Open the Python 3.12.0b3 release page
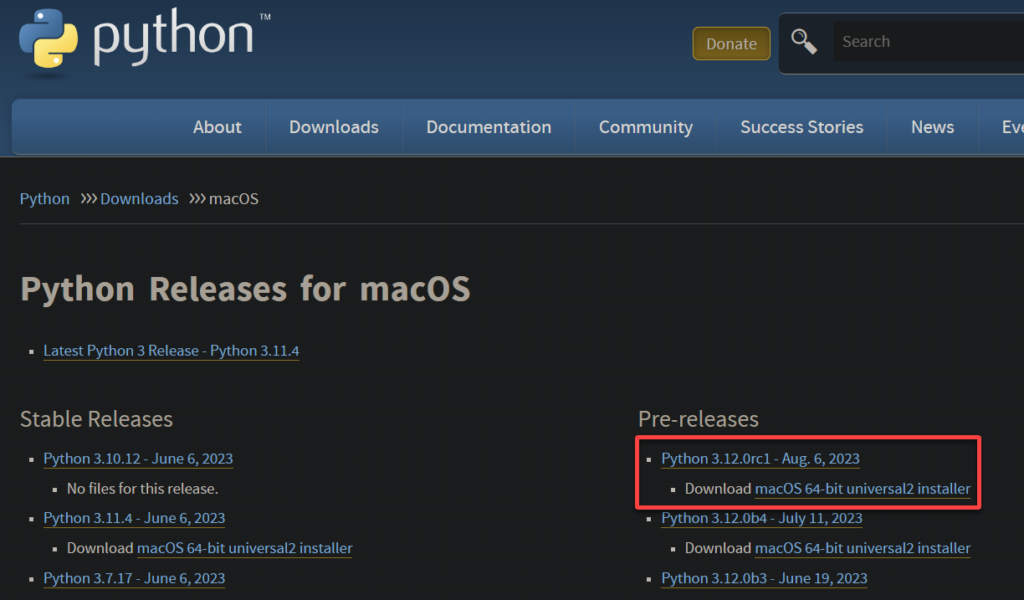Screen dimensions: 1024x600 click(763, 578)
